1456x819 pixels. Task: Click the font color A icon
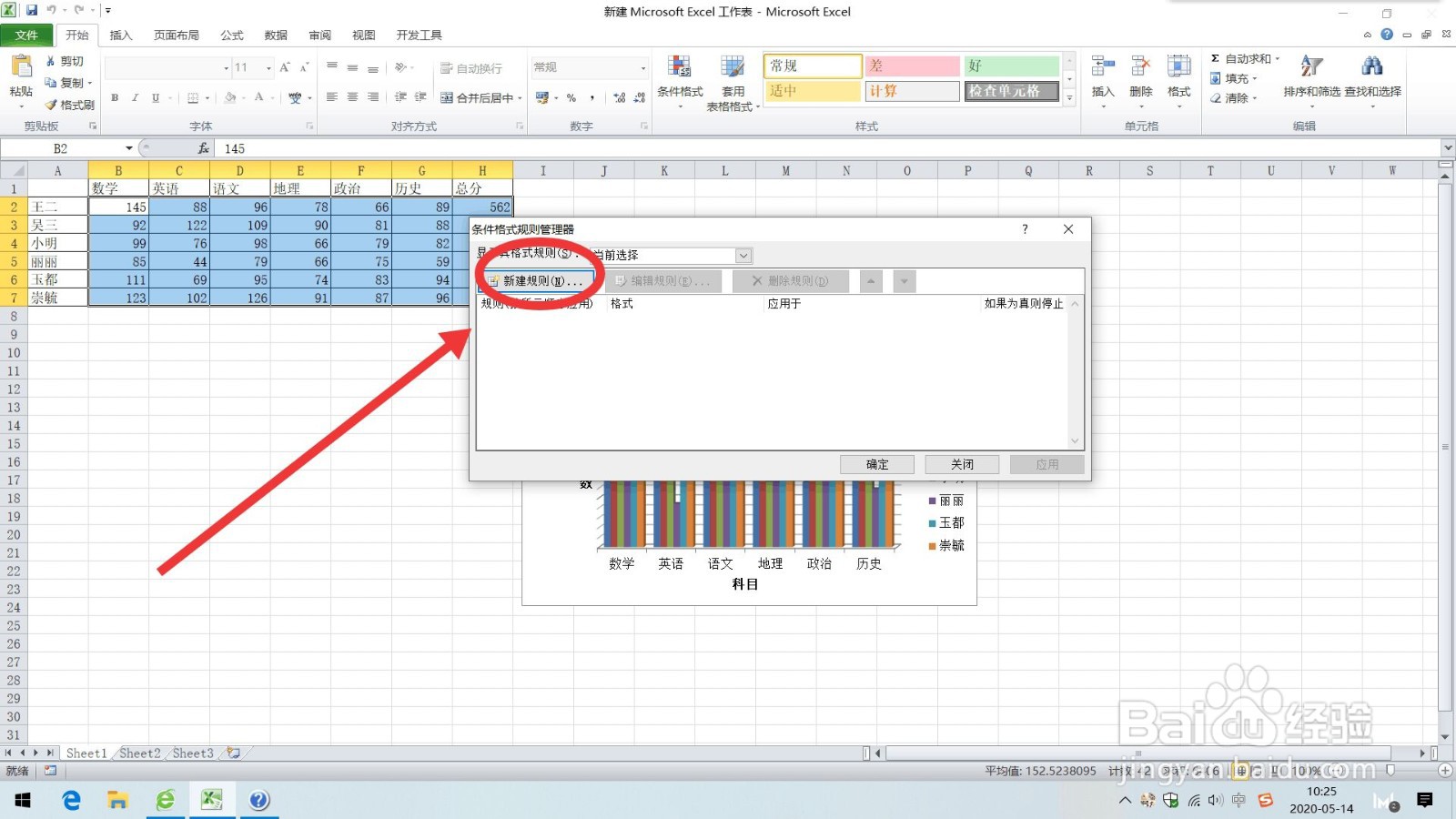pos(259,97)
